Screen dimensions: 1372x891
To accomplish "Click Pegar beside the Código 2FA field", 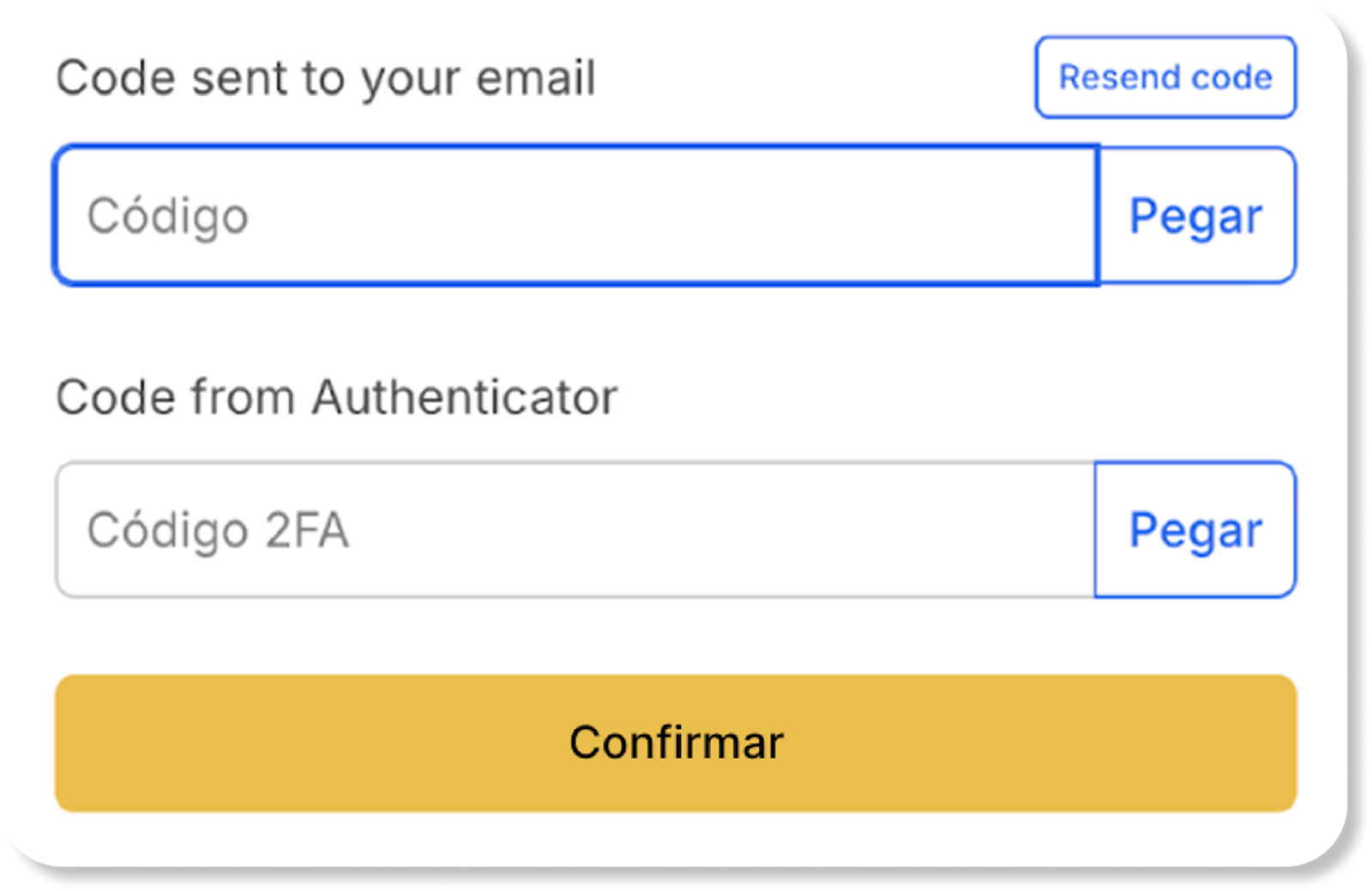I will [1195, 529].
